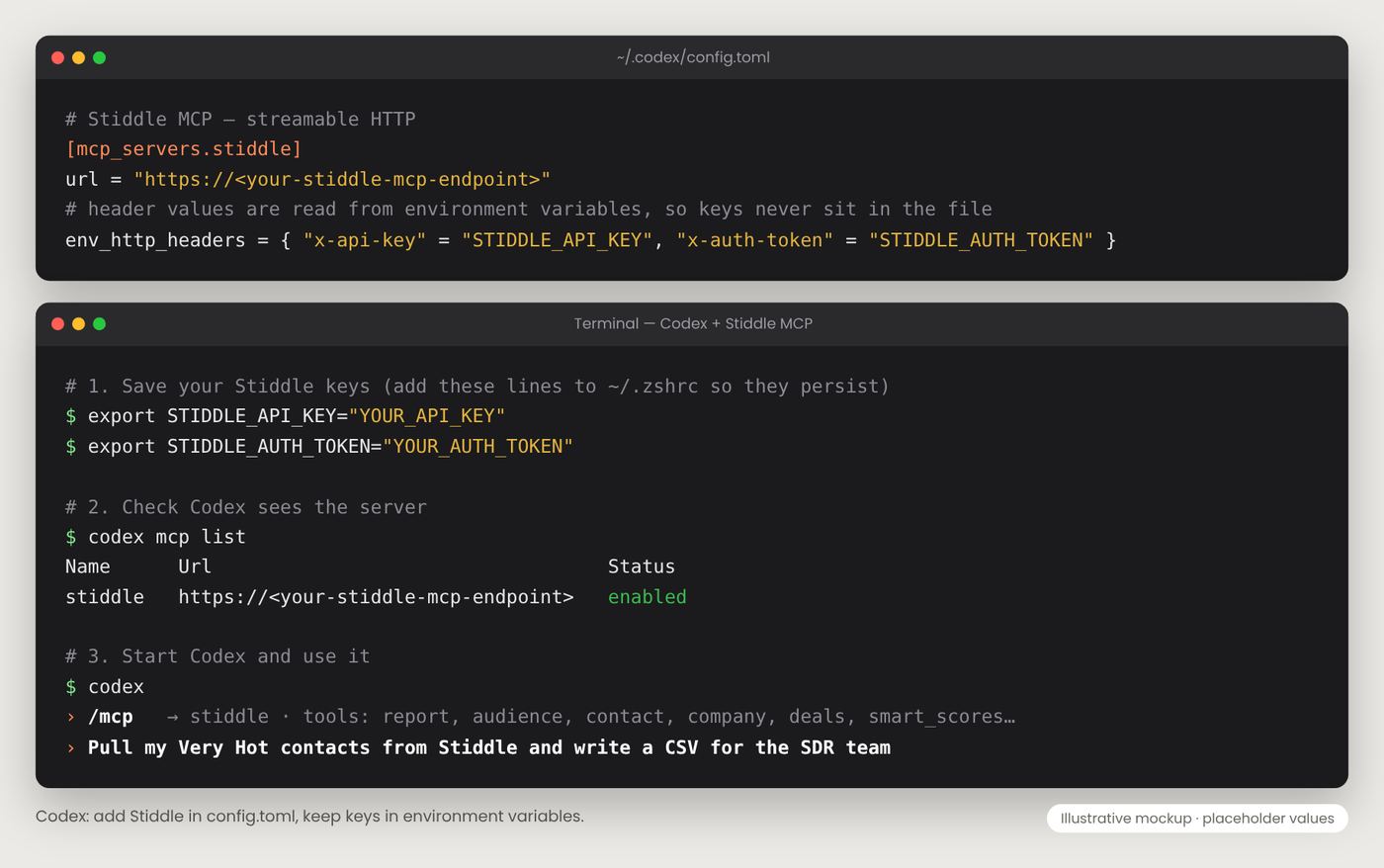Click the endpoint URL in the mcp list row
The image size is (1384, 868).
coord(376,597)
